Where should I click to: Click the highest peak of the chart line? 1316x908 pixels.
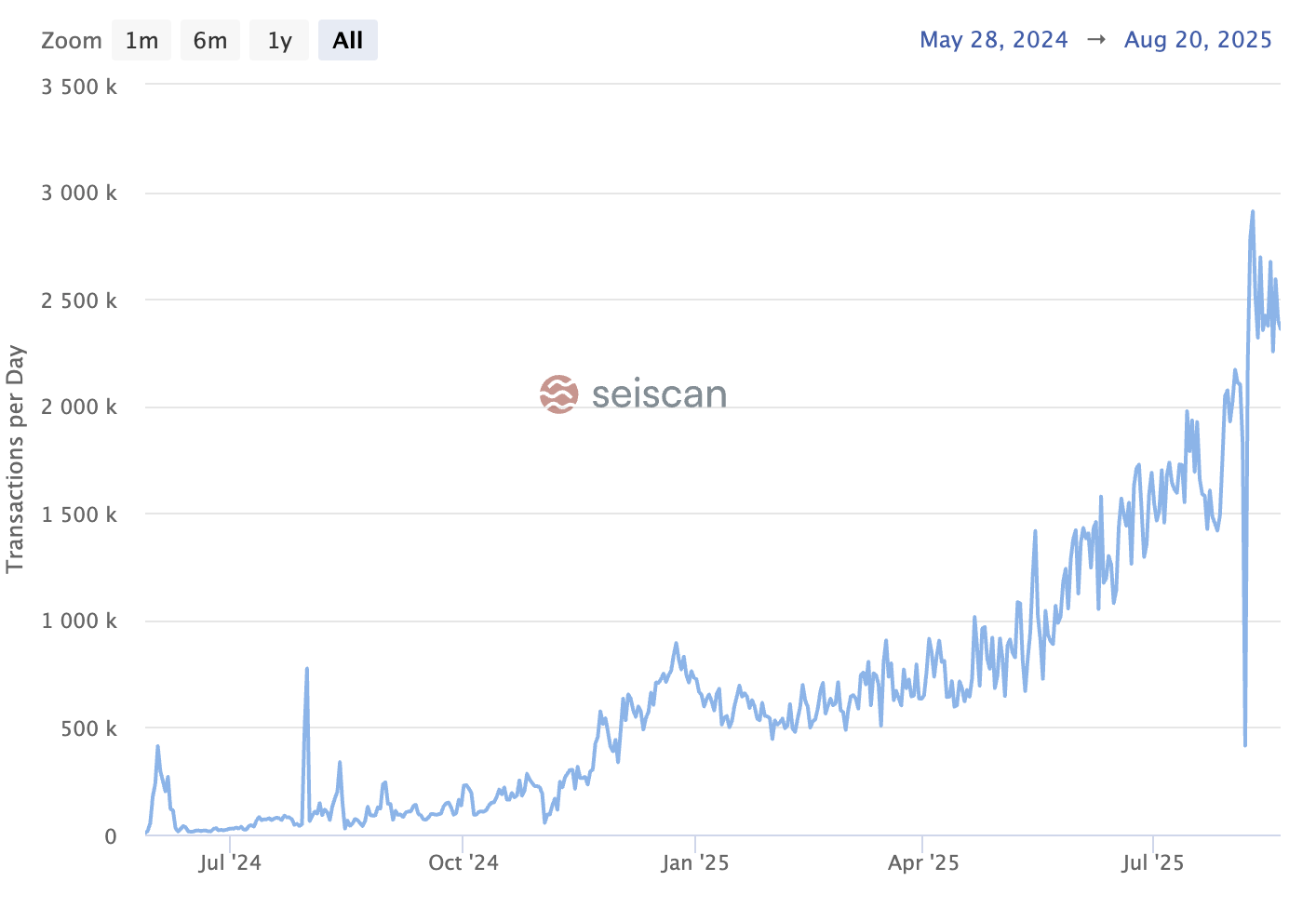(x=1253, y=212)
